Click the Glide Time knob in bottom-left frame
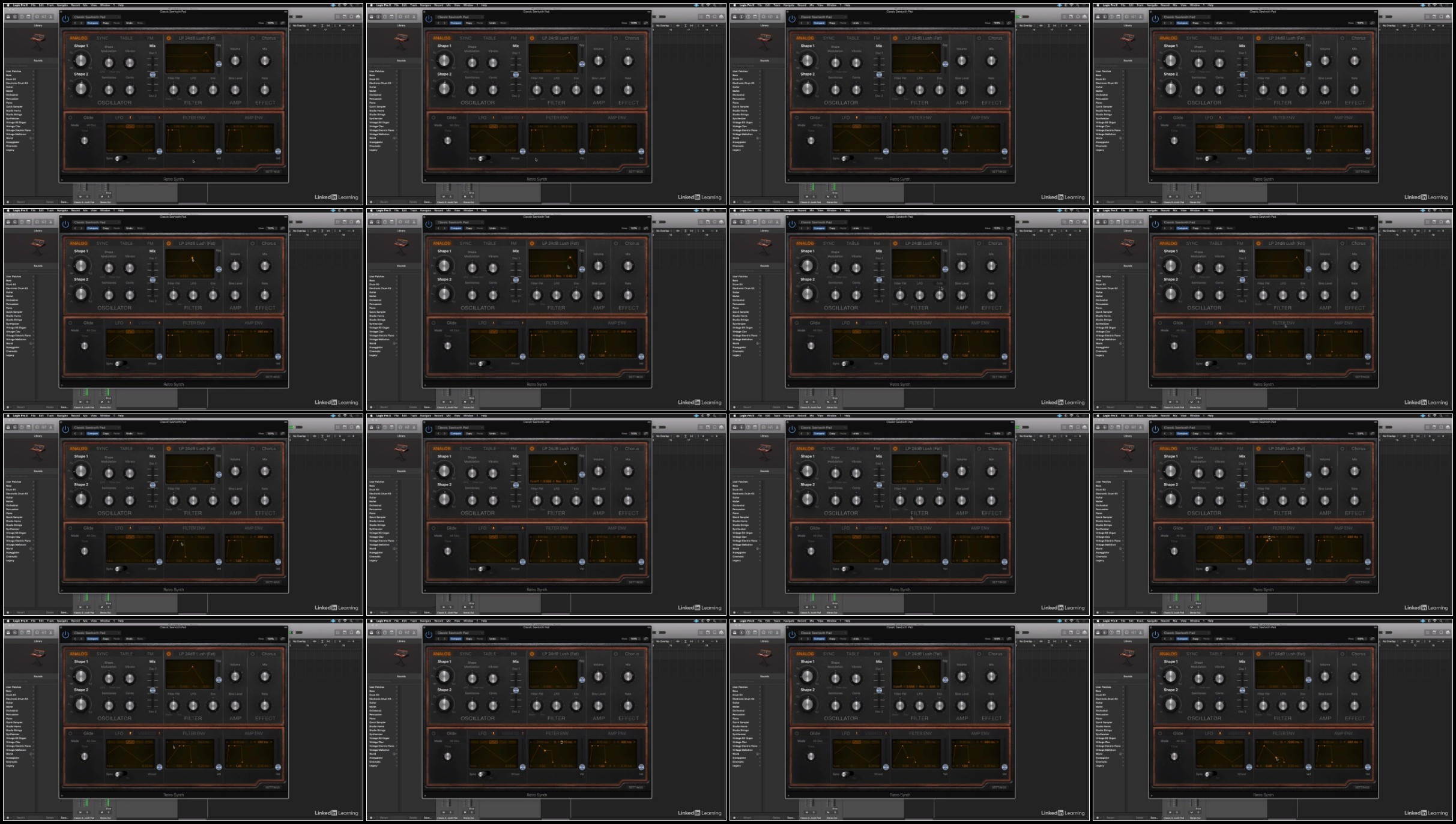The image size is (1456, 824). pyautogui.click(x=84, y=756)
